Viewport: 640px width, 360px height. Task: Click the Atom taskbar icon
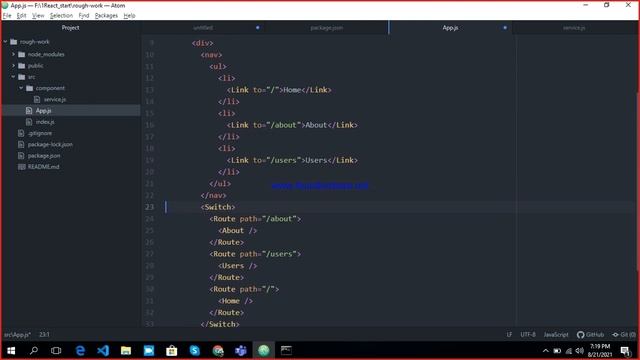pos(264,351)
